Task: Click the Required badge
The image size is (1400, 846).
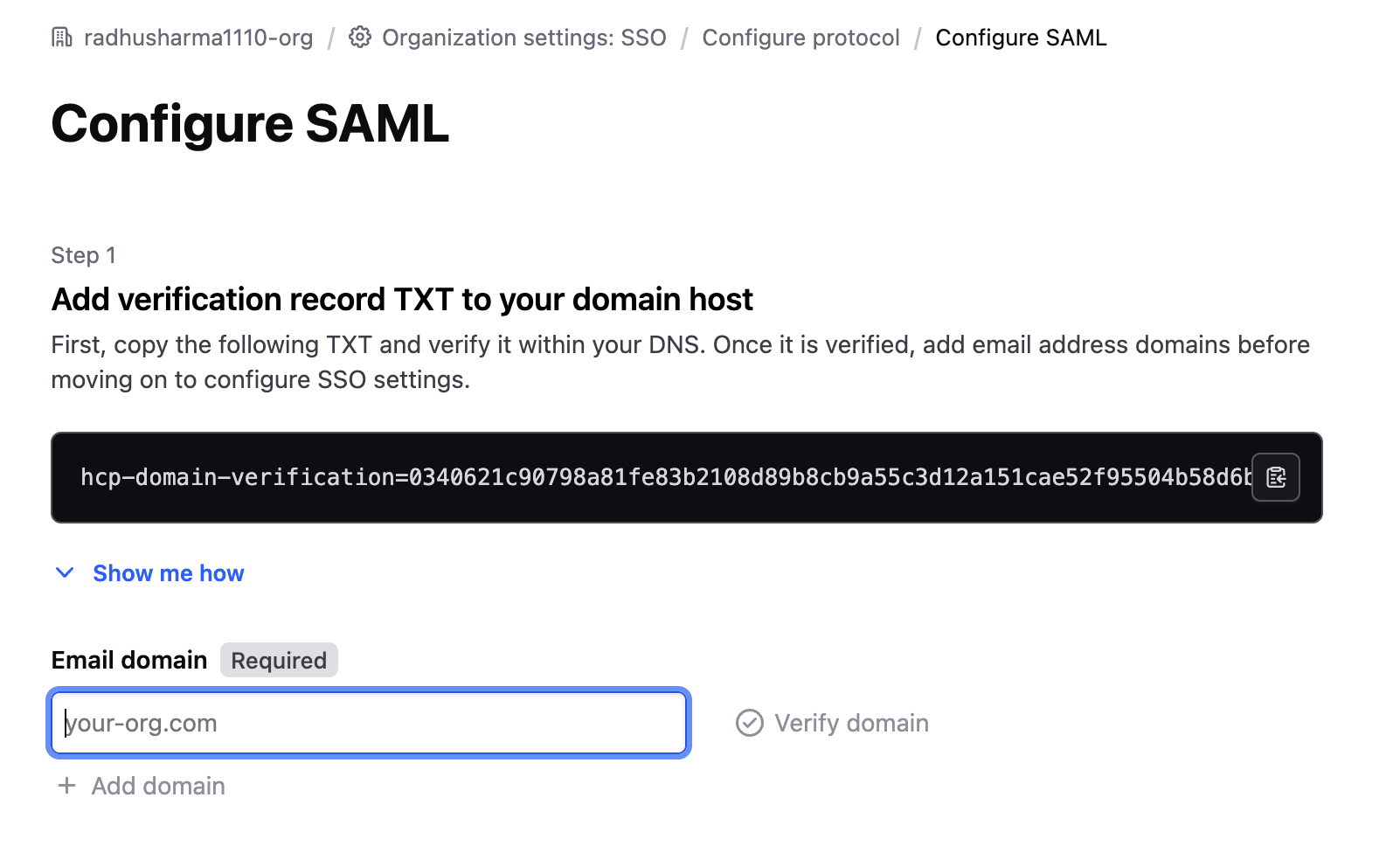Action: coord(279,661)
